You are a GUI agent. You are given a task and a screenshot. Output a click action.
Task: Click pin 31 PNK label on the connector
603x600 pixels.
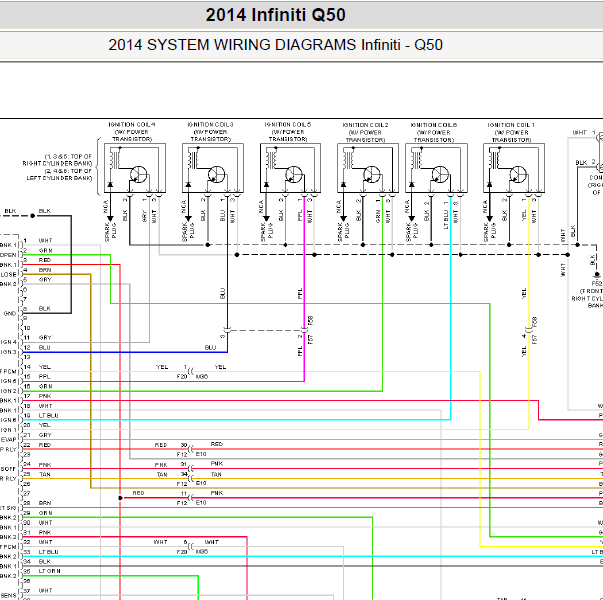tap(45, 533)
